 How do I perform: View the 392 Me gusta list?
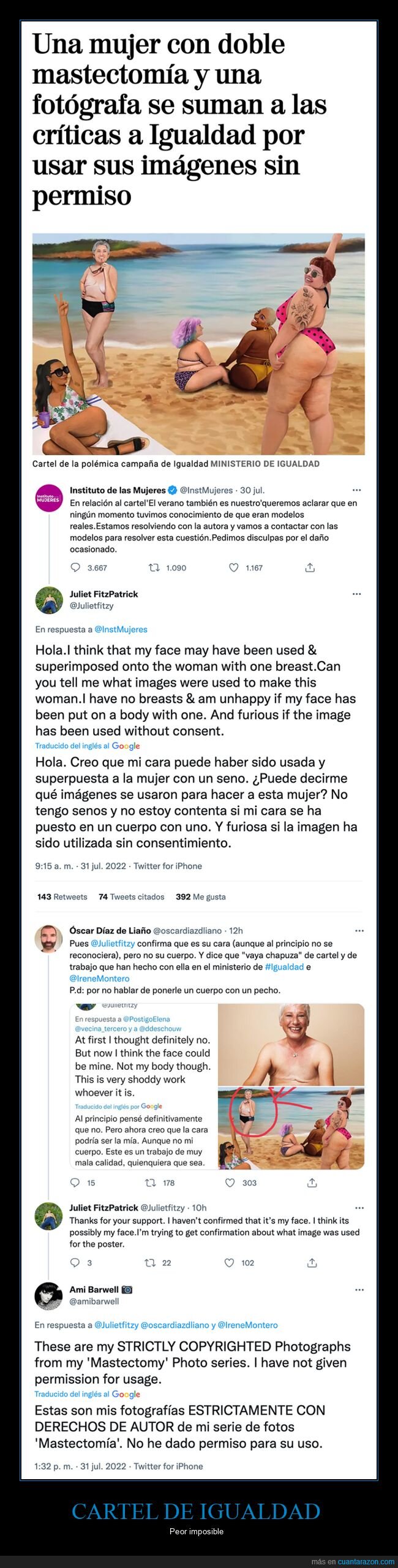point(200,896)
